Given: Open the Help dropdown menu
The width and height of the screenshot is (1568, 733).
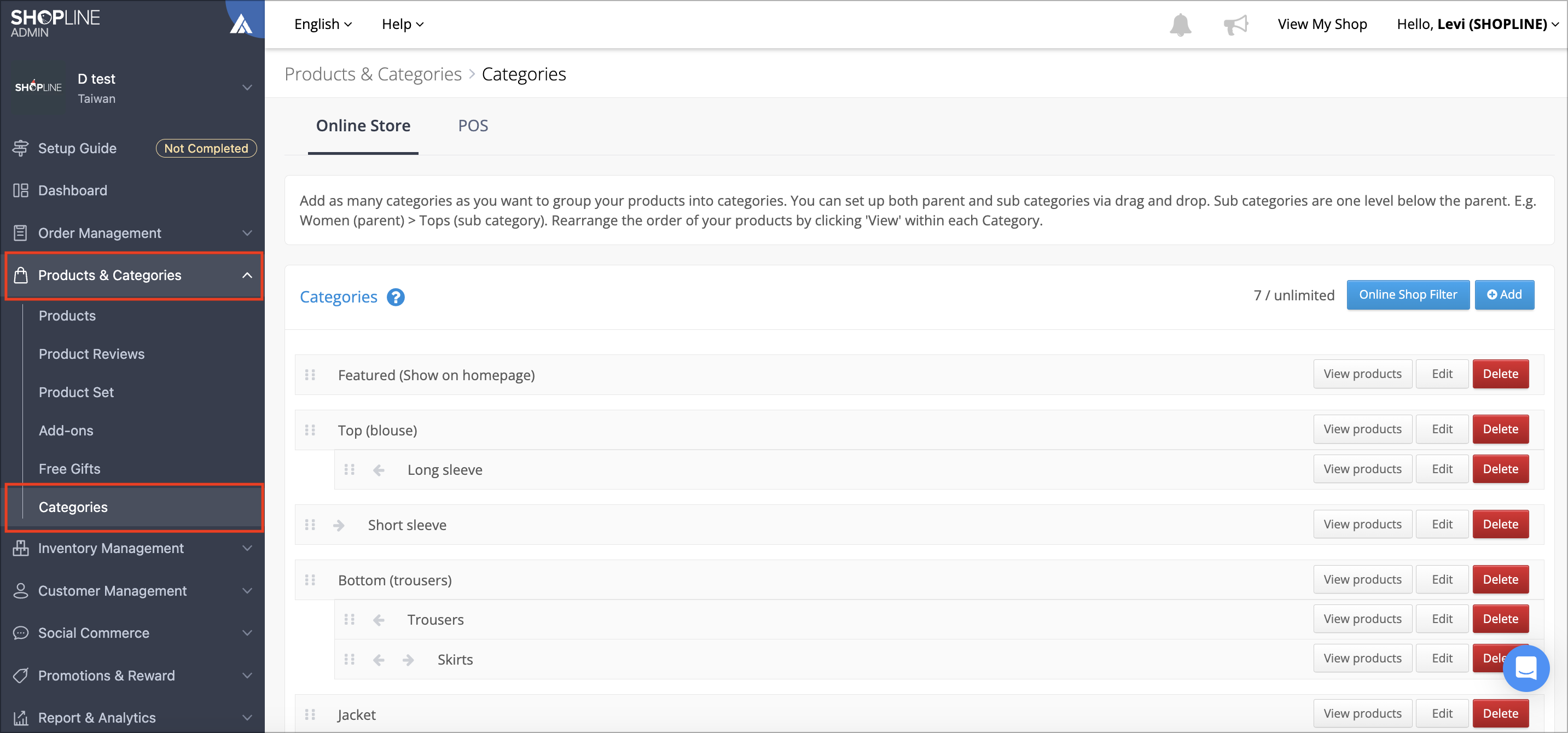Looking at the screenshot, I should 402,25.
